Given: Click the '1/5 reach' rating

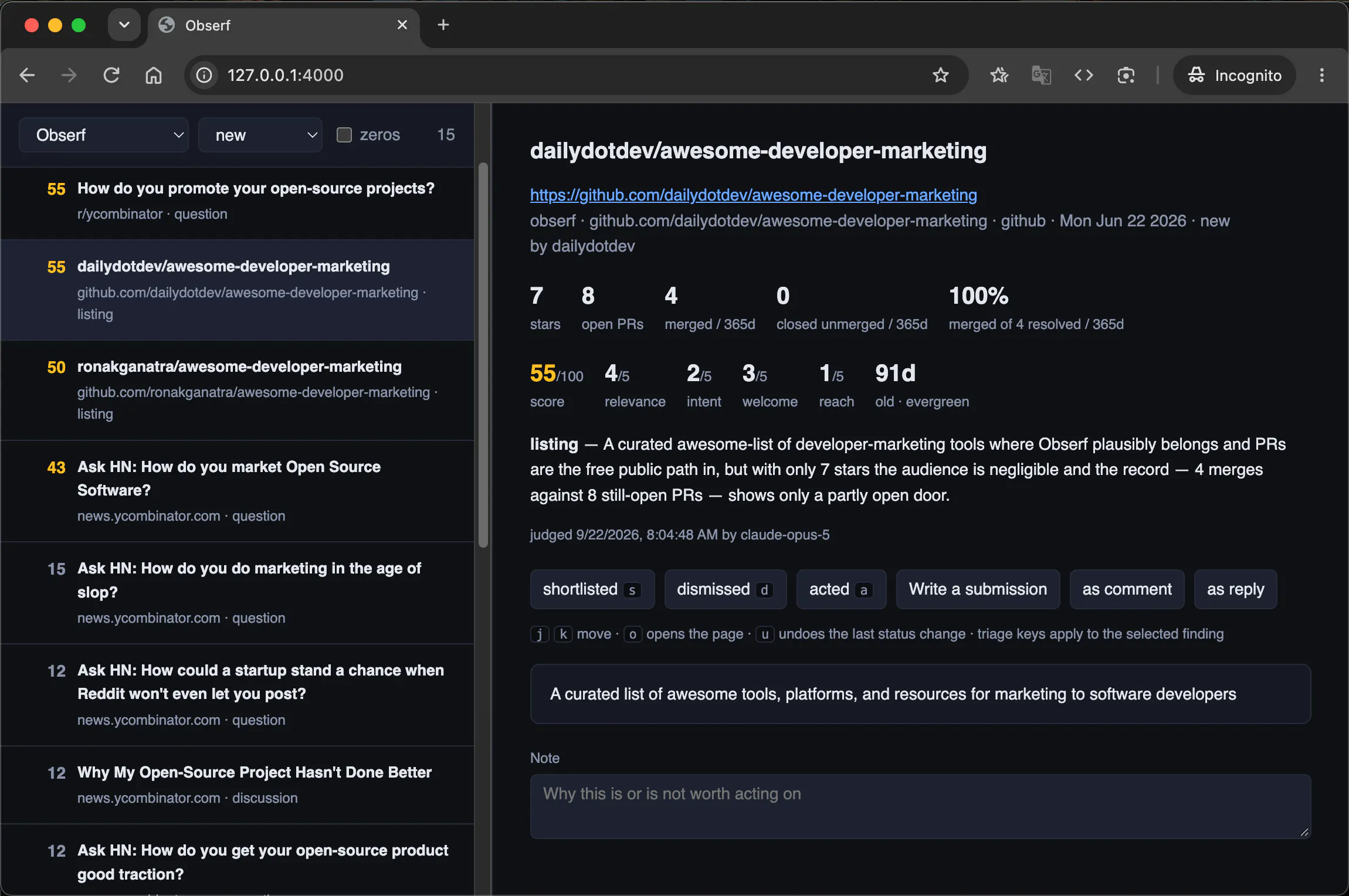Looking at the screenshot, I should (x=836, y=385).
